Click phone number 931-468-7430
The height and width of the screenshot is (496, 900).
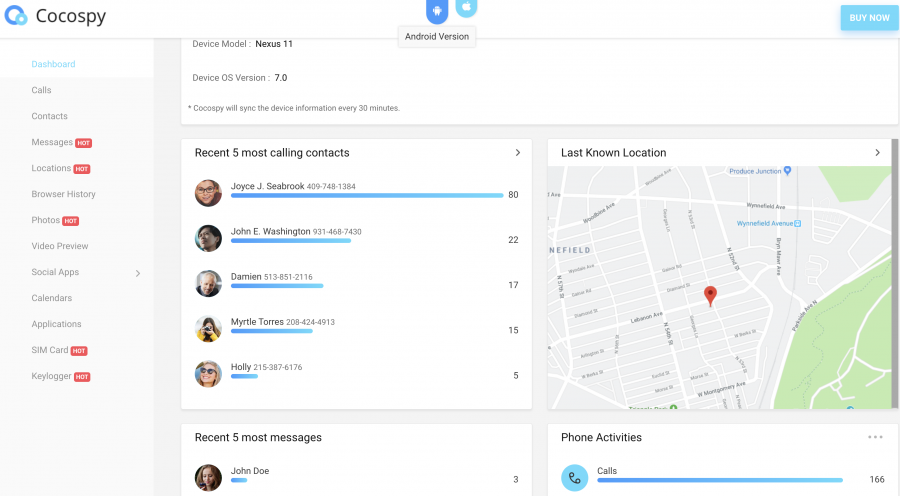point(337,232)
